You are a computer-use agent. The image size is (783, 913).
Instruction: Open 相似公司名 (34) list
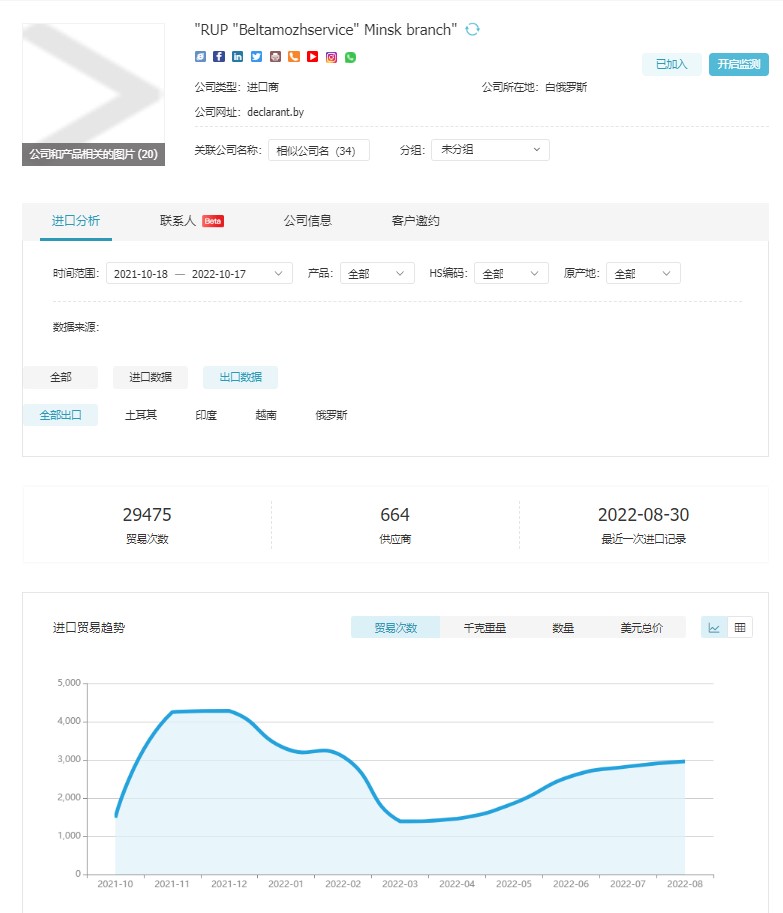point(318,151)
